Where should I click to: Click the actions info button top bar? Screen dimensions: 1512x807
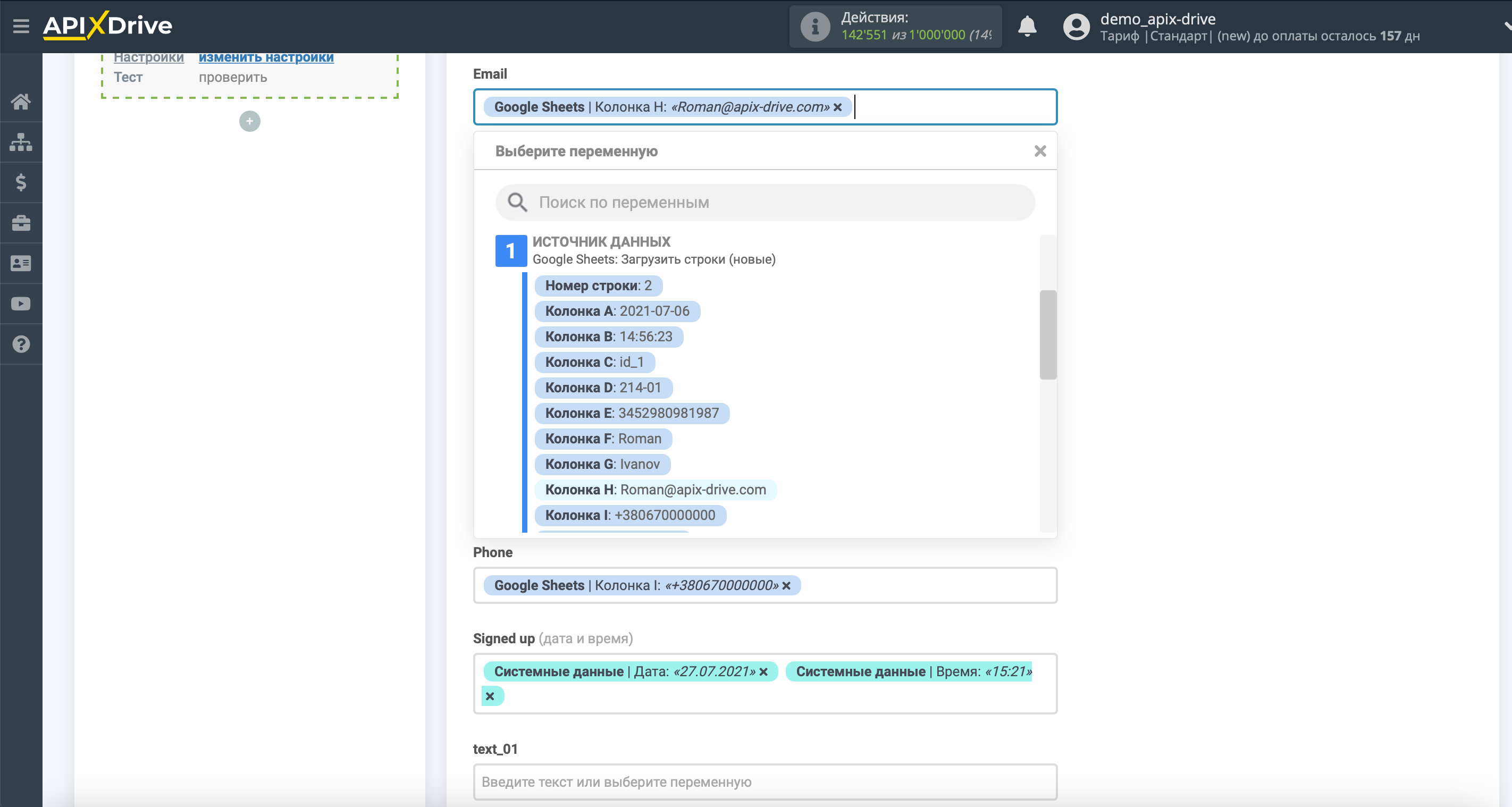812,26
